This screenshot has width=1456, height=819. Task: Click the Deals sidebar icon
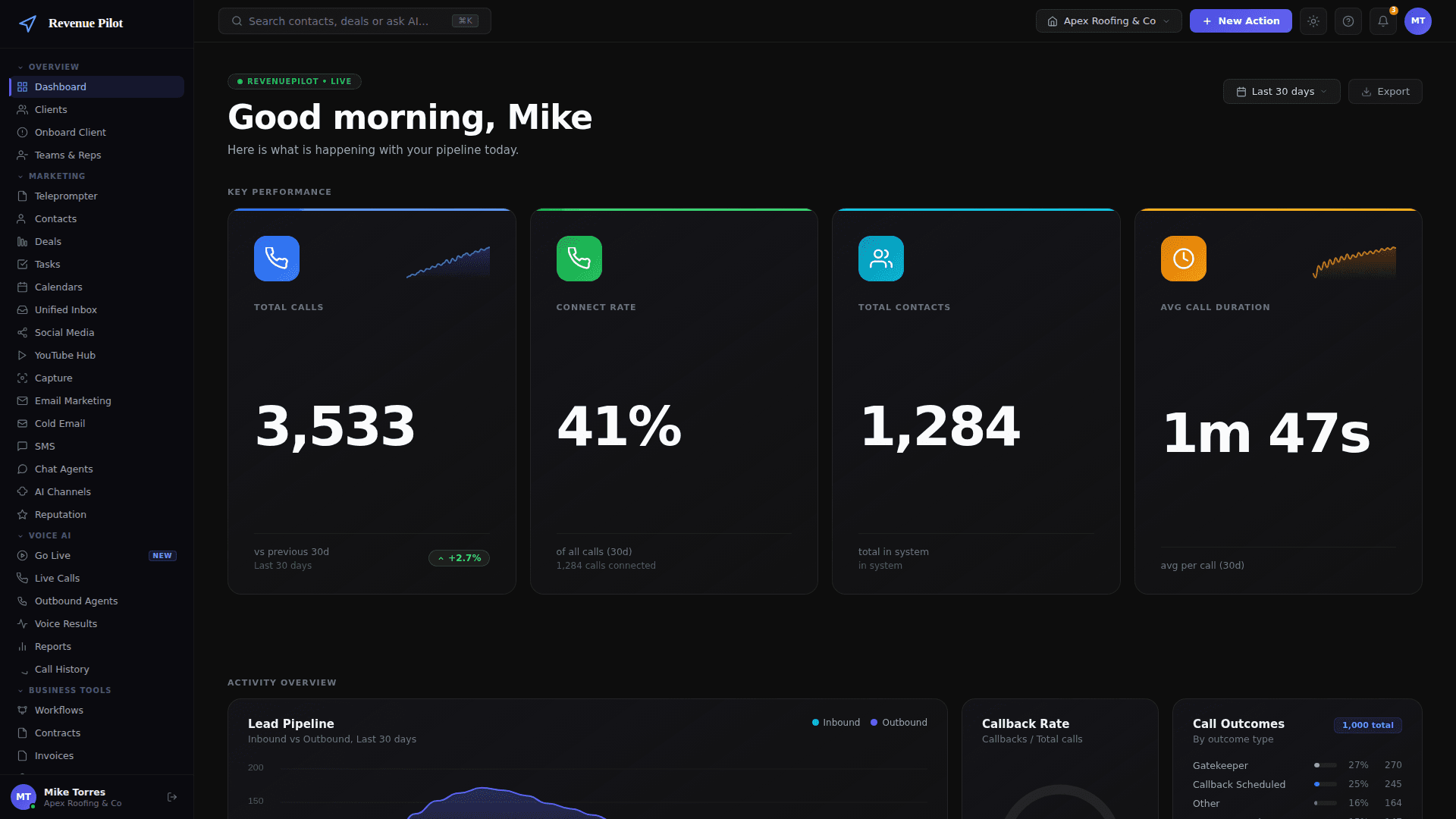coord(22,242)
